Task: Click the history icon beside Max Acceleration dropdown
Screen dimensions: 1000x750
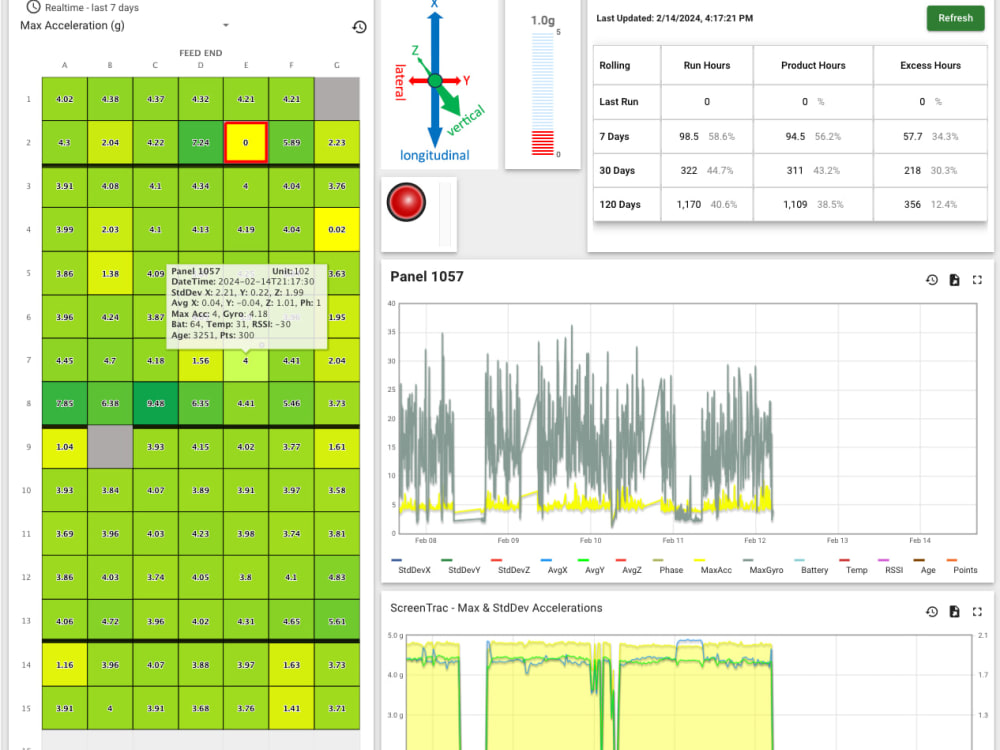Action: pyautogui.click(x=360, y=27)
